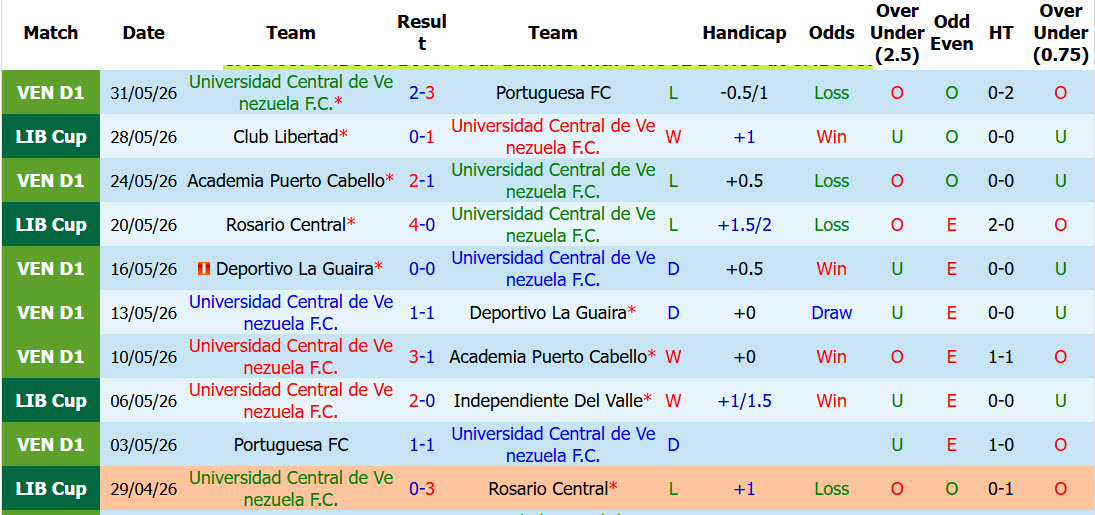This screenshot has width=1095, height=515.
Task: Open Universidad Central de Venezuela on 06/05/26
Action: tap(291, 401)
